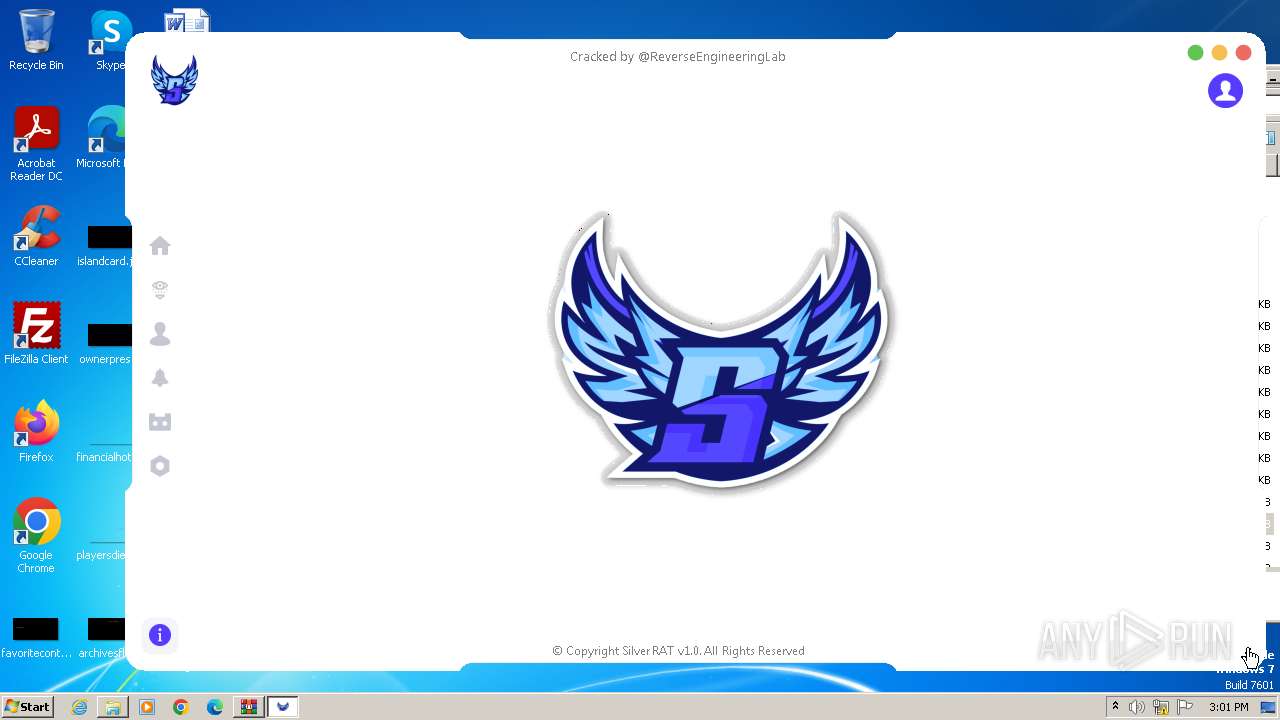Click the Show Desktop button in taskbar
The height and width of the screenshot is (720, 1280).
point(1268,707)
